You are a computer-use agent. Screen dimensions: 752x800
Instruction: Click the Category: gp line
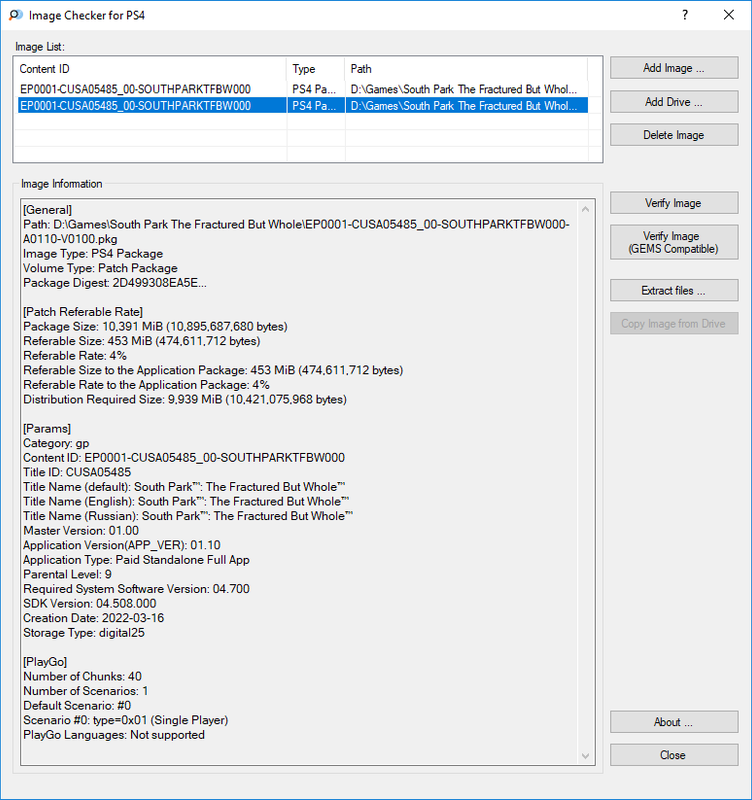pyautogui.click(x=56, y=443)
